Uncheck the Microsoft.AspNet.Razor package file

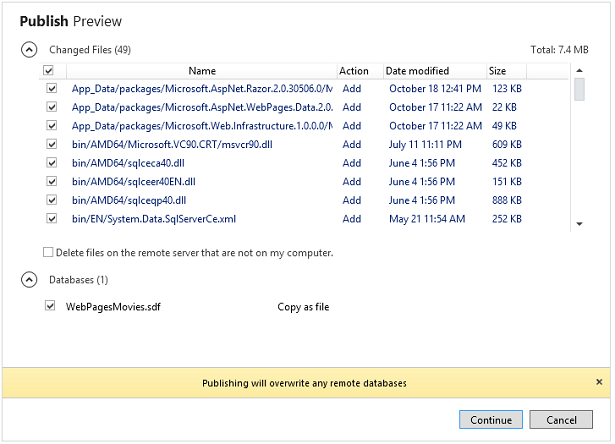[51, 88]
